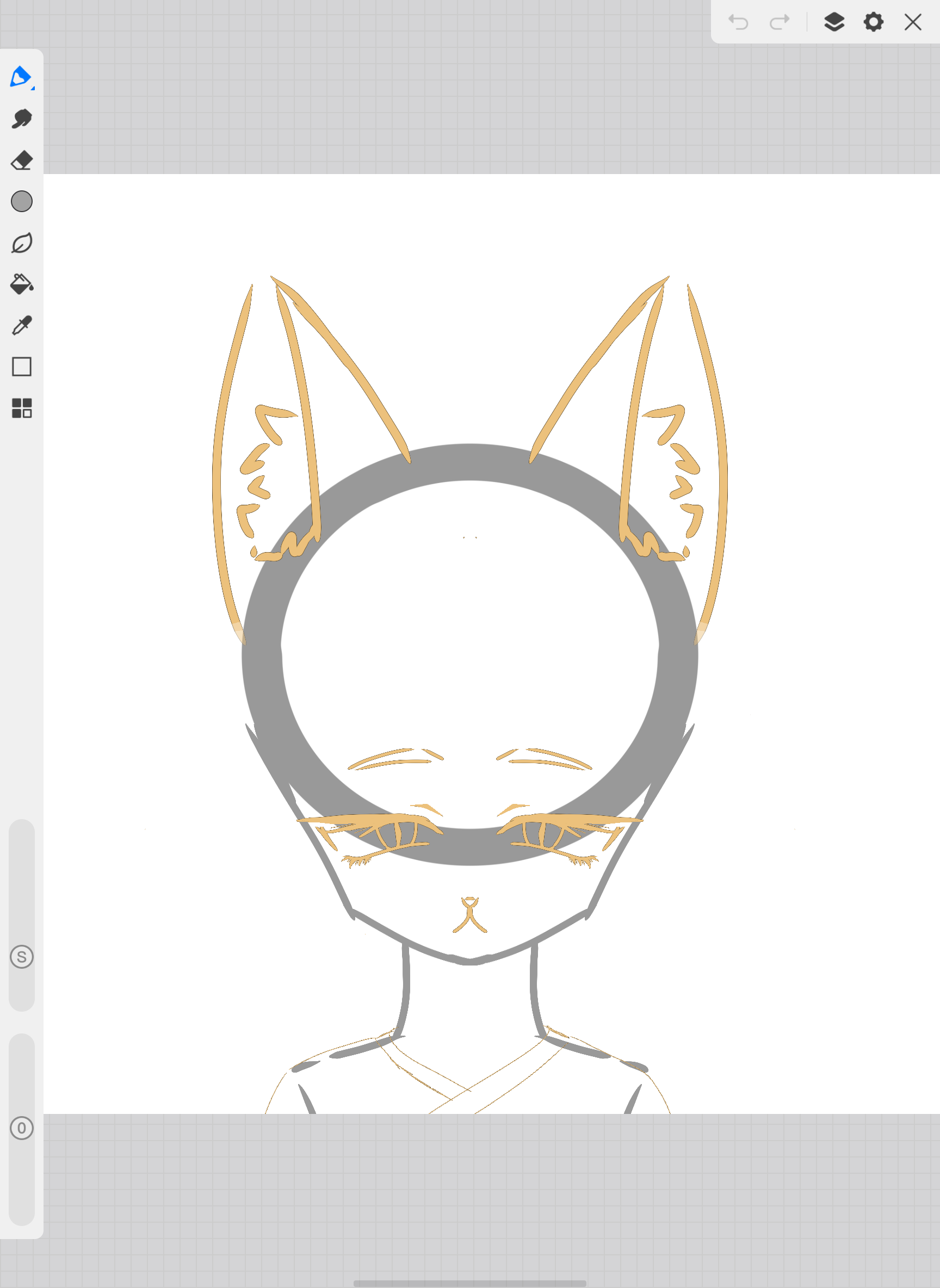Select the square shape tool

tap(22, 367)
